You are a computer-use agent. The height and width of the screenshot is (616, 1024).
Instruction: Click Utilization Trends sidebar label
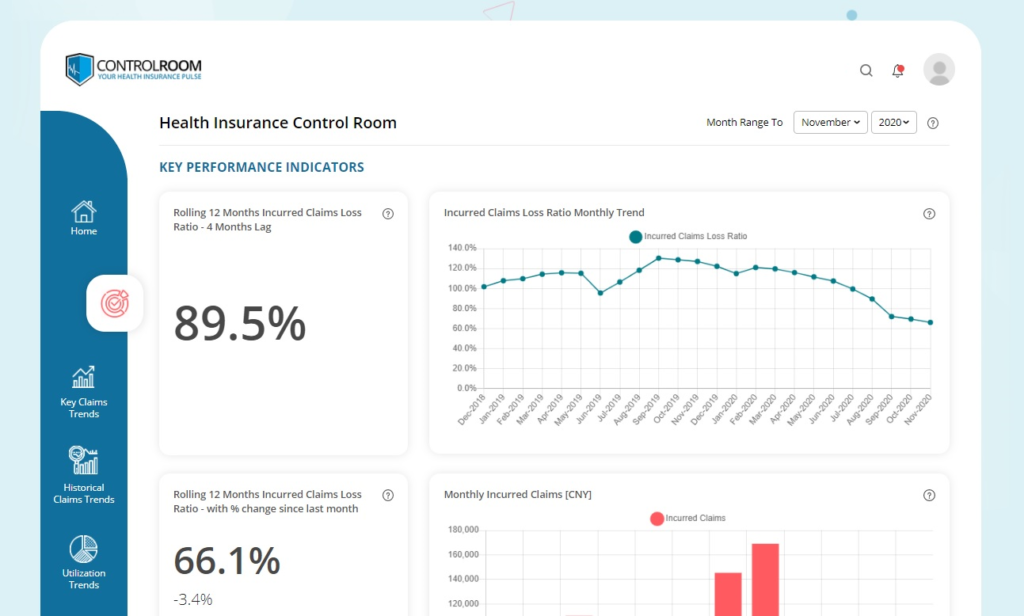[84, 579]
